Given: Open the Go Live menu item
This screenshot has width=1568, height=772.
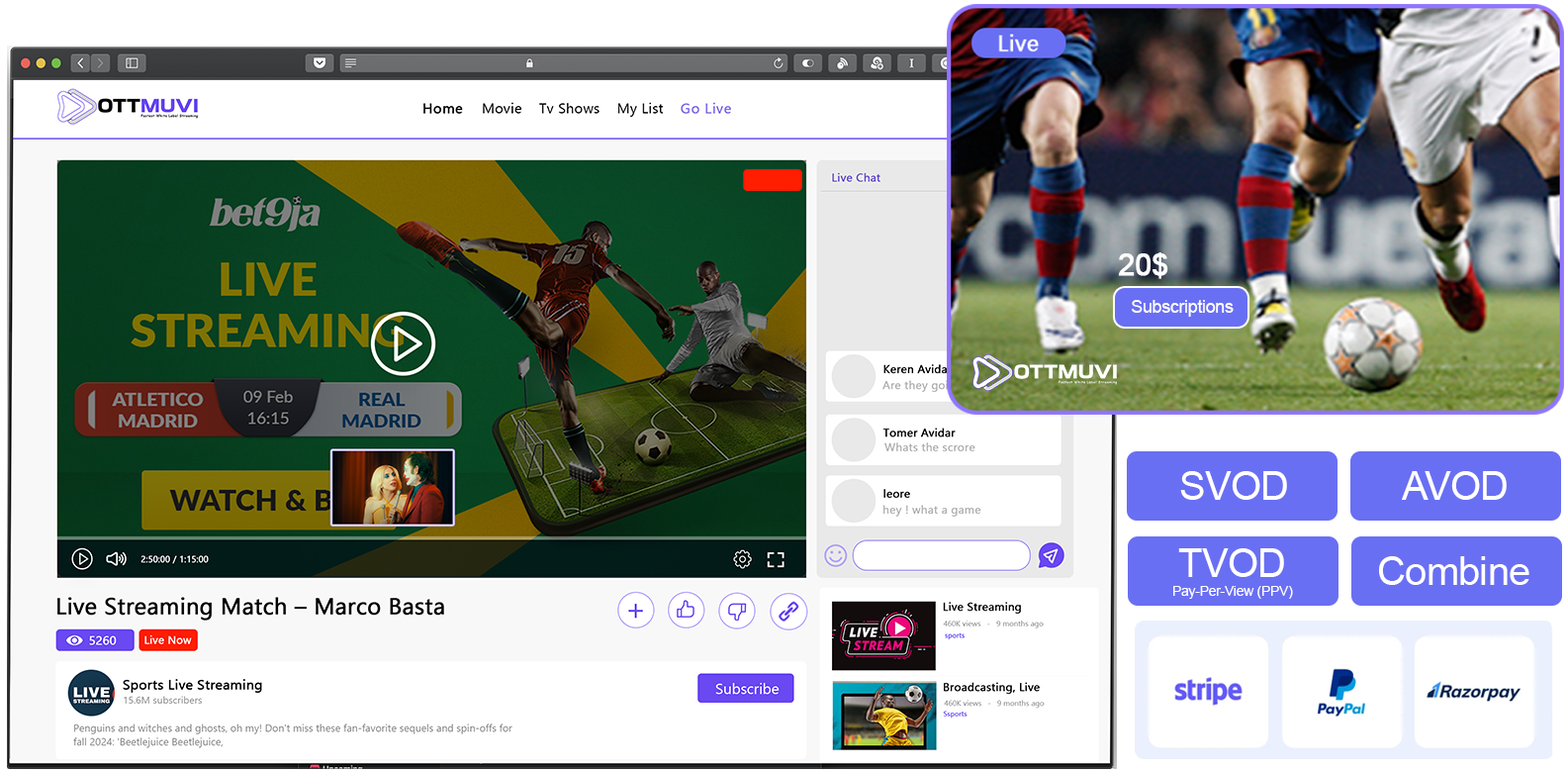Looking at the screenshot, I should (705, 109).
